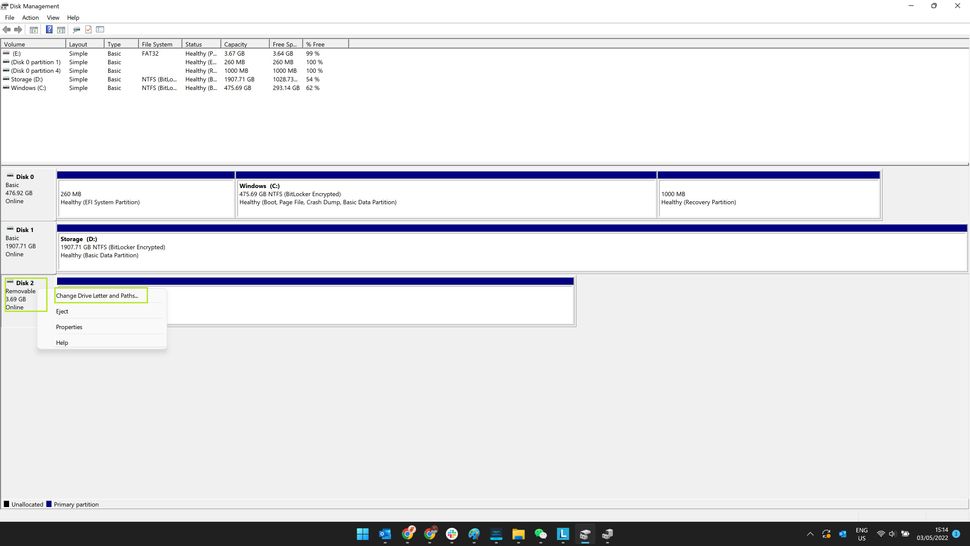Viewport: 970px width, 546px height.
Task: Open the Edge-like globe icon on taskbar
Action: [x=474, y=534]
